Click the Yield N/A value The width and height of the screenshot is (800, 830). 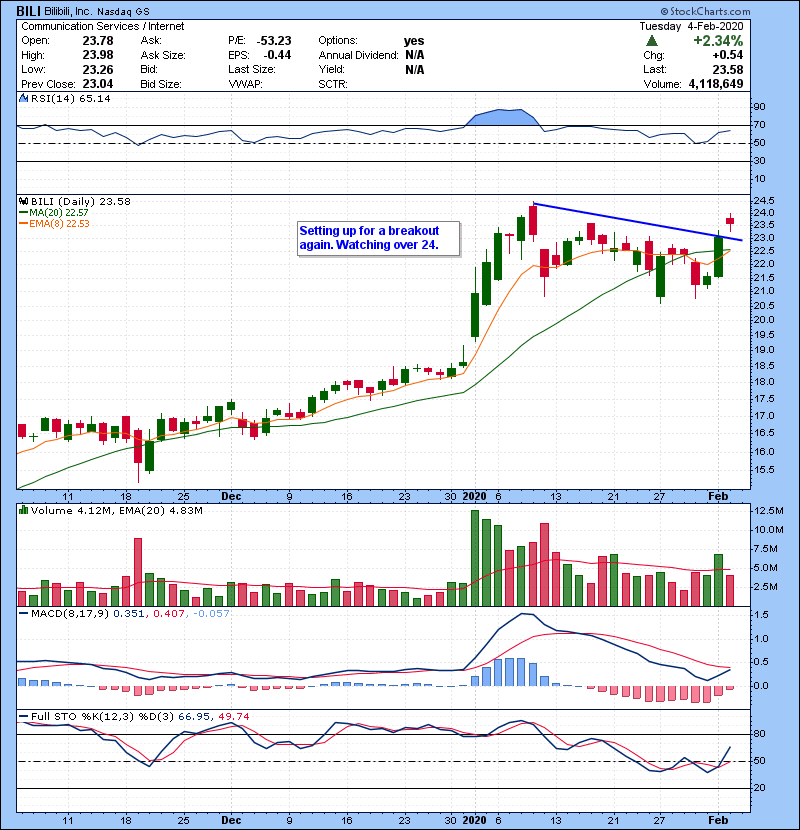pos(415,70)
